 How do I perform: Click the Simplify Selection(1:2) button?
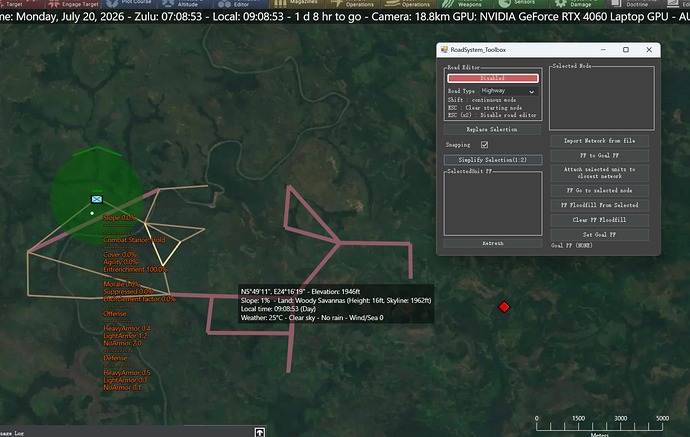[x=493, y=160]
